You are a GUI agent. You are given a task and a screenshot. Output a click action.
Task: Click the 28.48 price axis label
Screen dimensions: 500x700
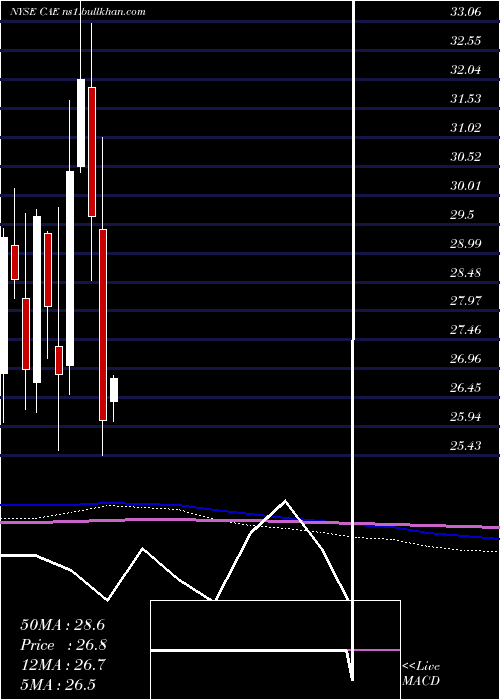point(466,272)
